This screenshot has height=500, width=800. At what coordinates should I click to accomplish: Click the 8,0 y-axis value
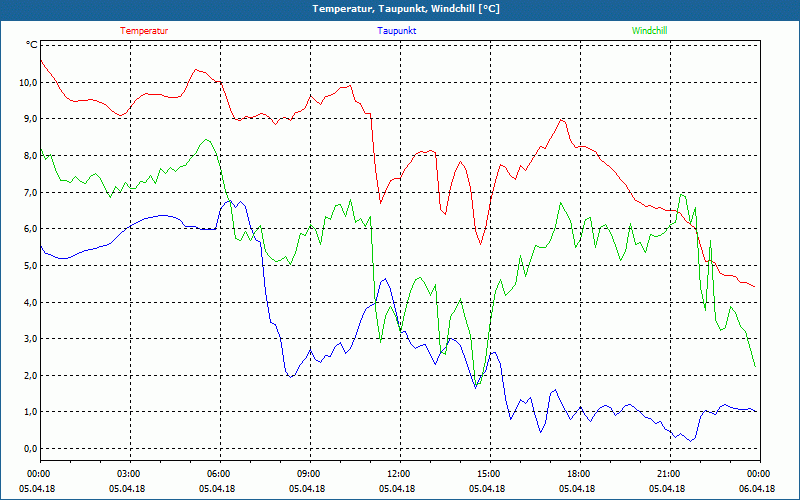[30, 156]
